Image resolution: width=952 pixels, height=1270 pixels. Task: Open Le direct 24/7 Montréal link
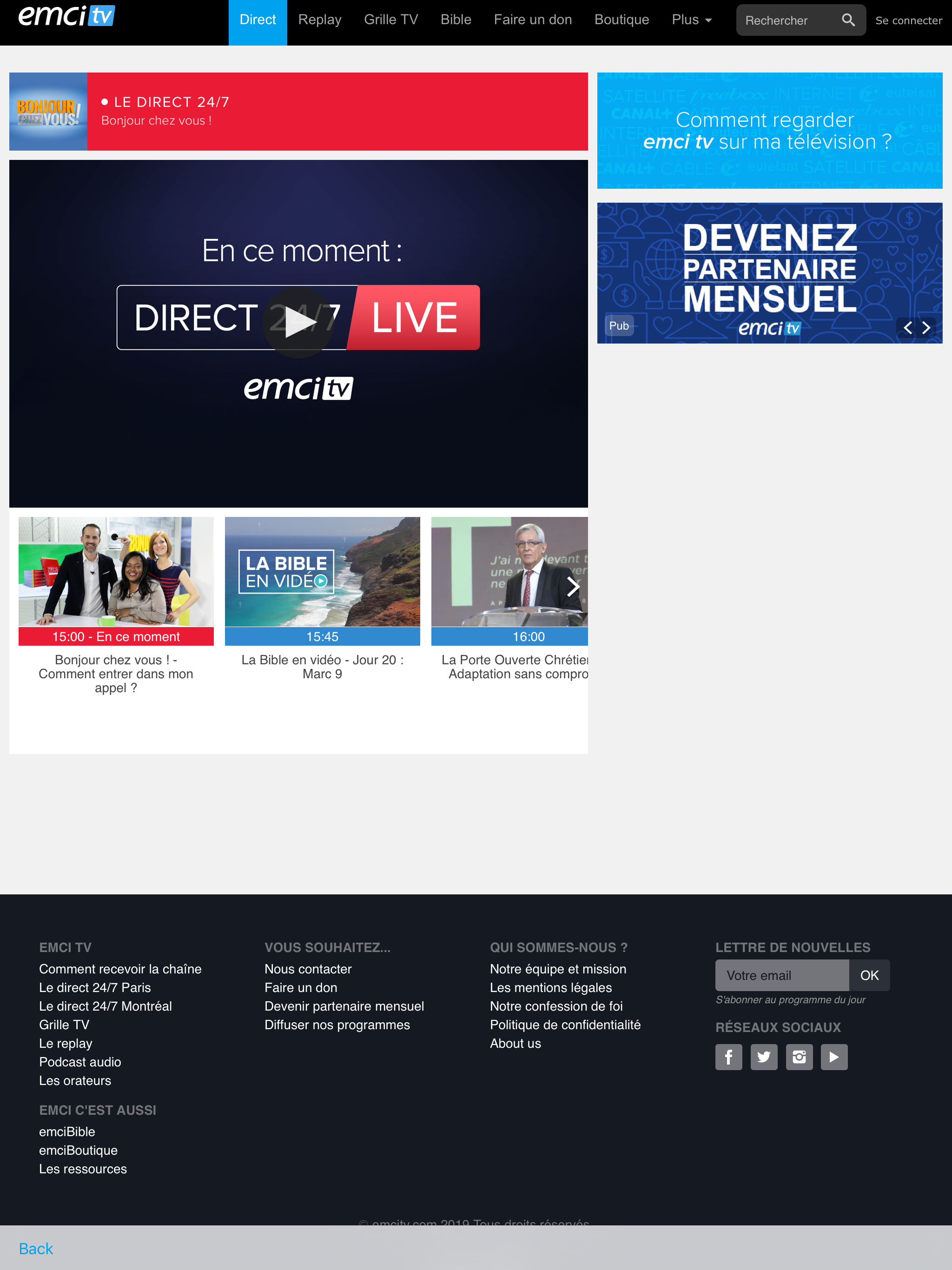(x=106, y=1006)
